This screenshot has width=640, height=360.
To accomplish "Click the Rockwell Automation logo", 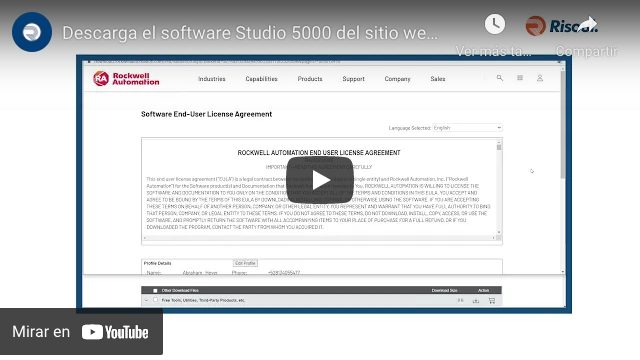I will pos(126,78).
